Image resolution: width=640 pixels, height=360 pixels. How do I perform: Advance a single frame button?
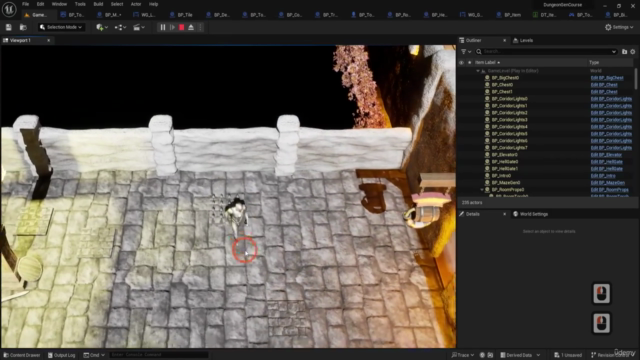click(172, 27)
